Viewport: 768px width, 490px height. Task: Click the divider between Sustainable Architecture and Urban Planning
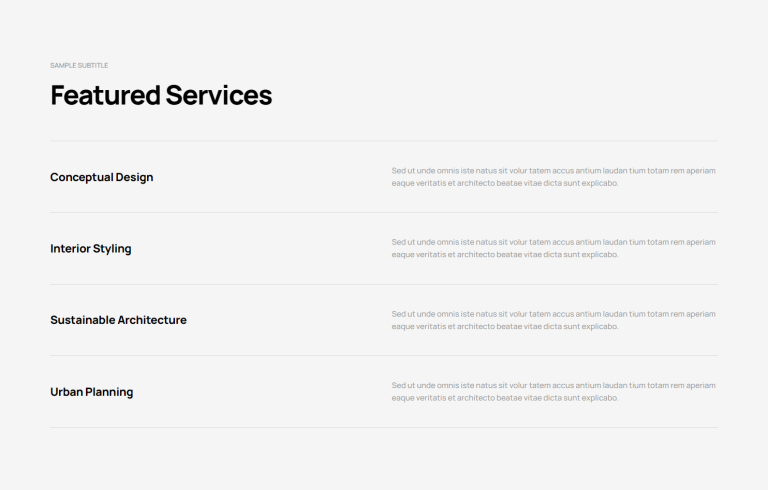pos(384,356)
